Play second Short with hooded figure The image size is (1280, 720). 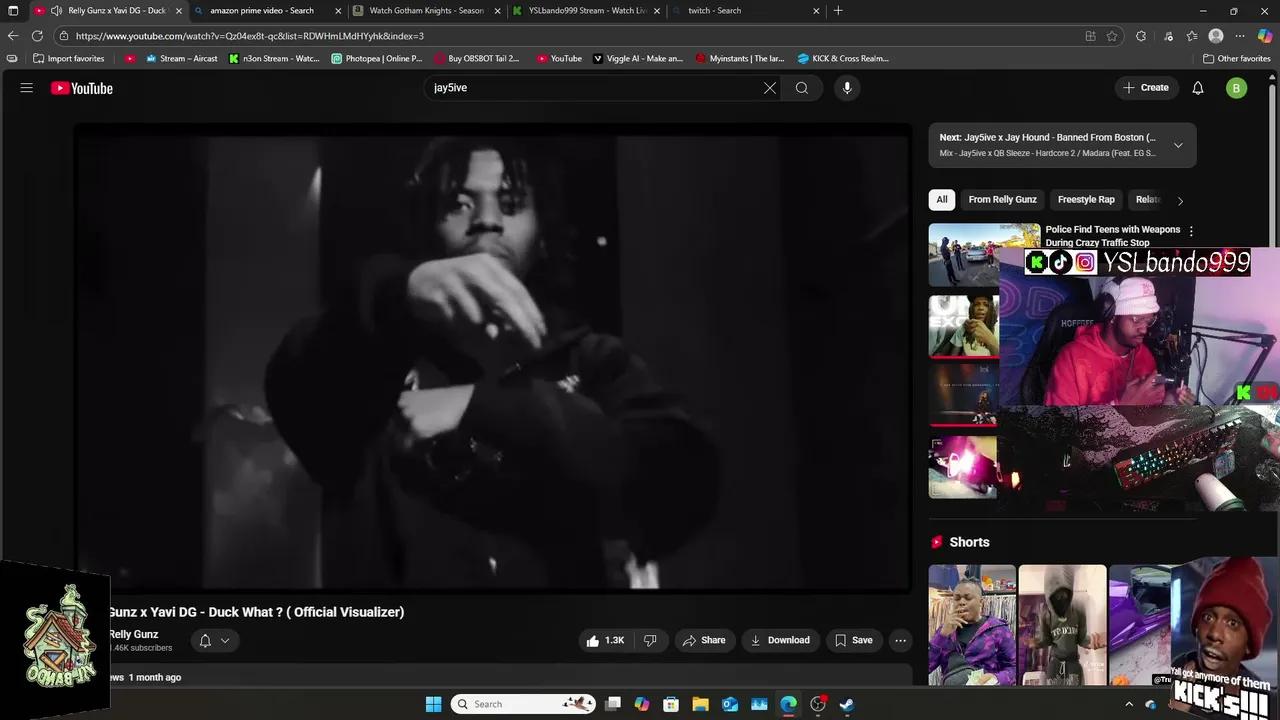point(1062,625)
